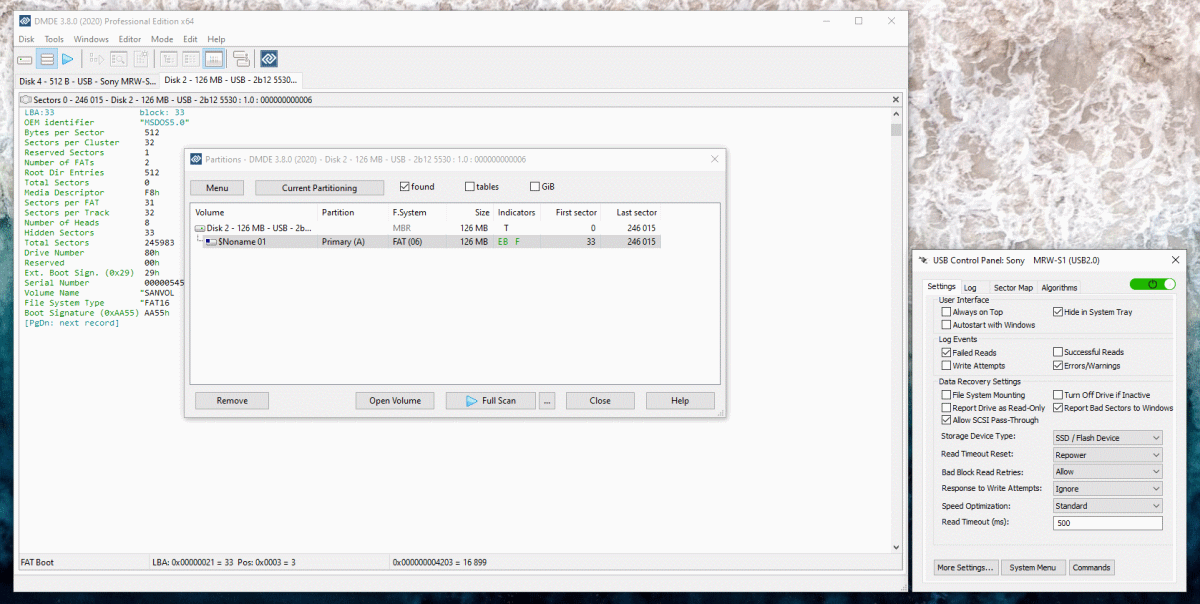
Task: Open the Tools menu
Action: [x=54, y=39]
